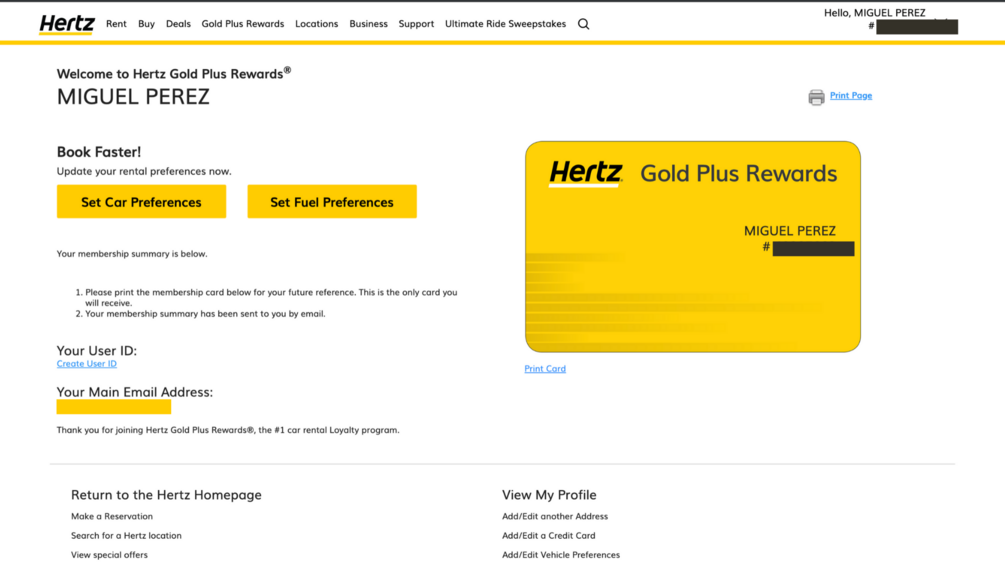Image resolution: width=1005 pixels, height=565 pixels.
Task: Click the 'Your Main Email Address:' label
Action: click(135, 392)
